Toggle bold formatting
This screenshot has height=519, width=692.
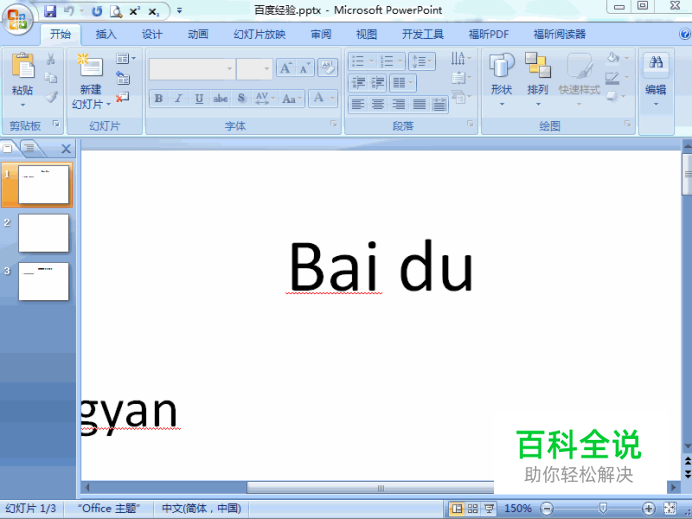coord(158,98)
